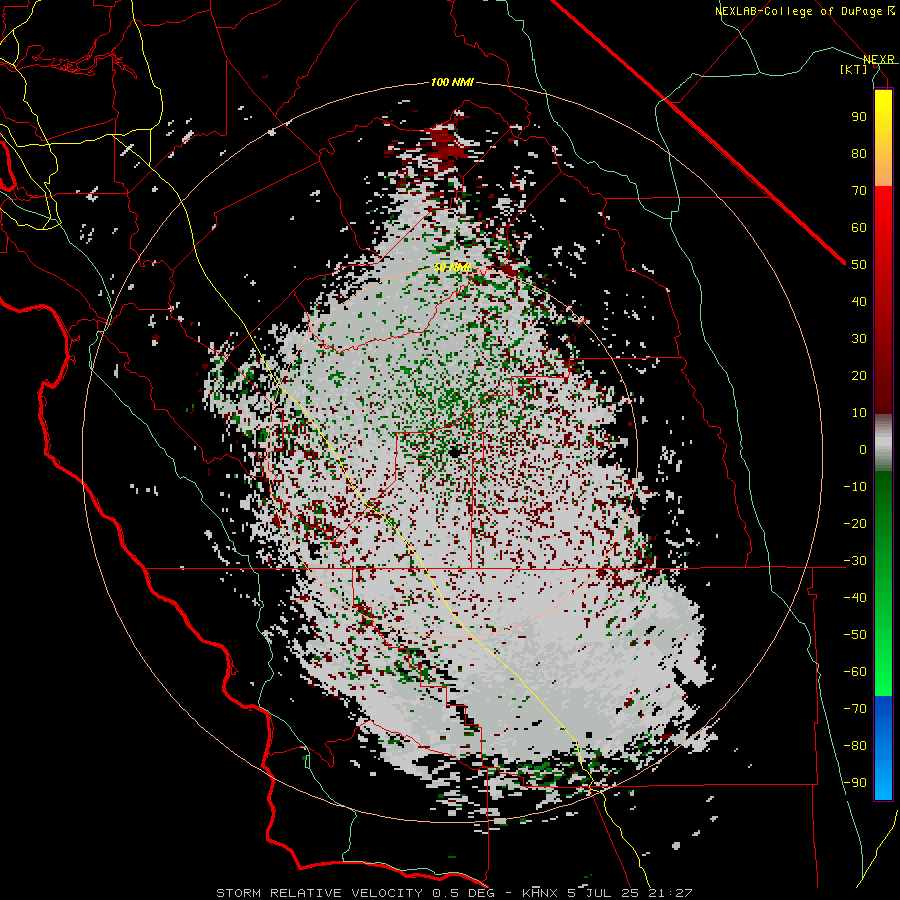Click the -50 value on the velocity scale
Viewport: 900px width, 900px height.
coord(855,635)
